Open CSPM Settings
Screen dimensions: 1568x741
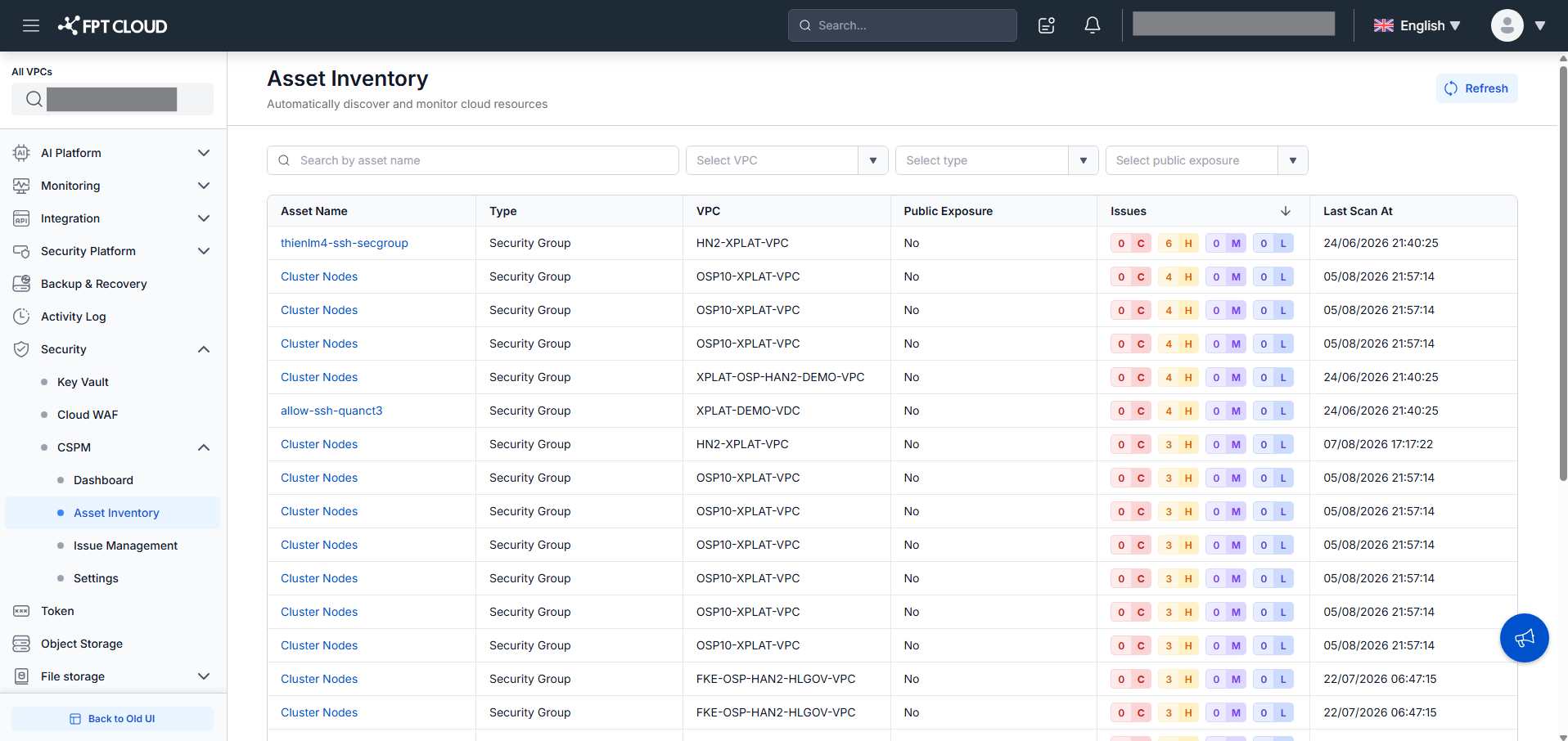[96, 578]
